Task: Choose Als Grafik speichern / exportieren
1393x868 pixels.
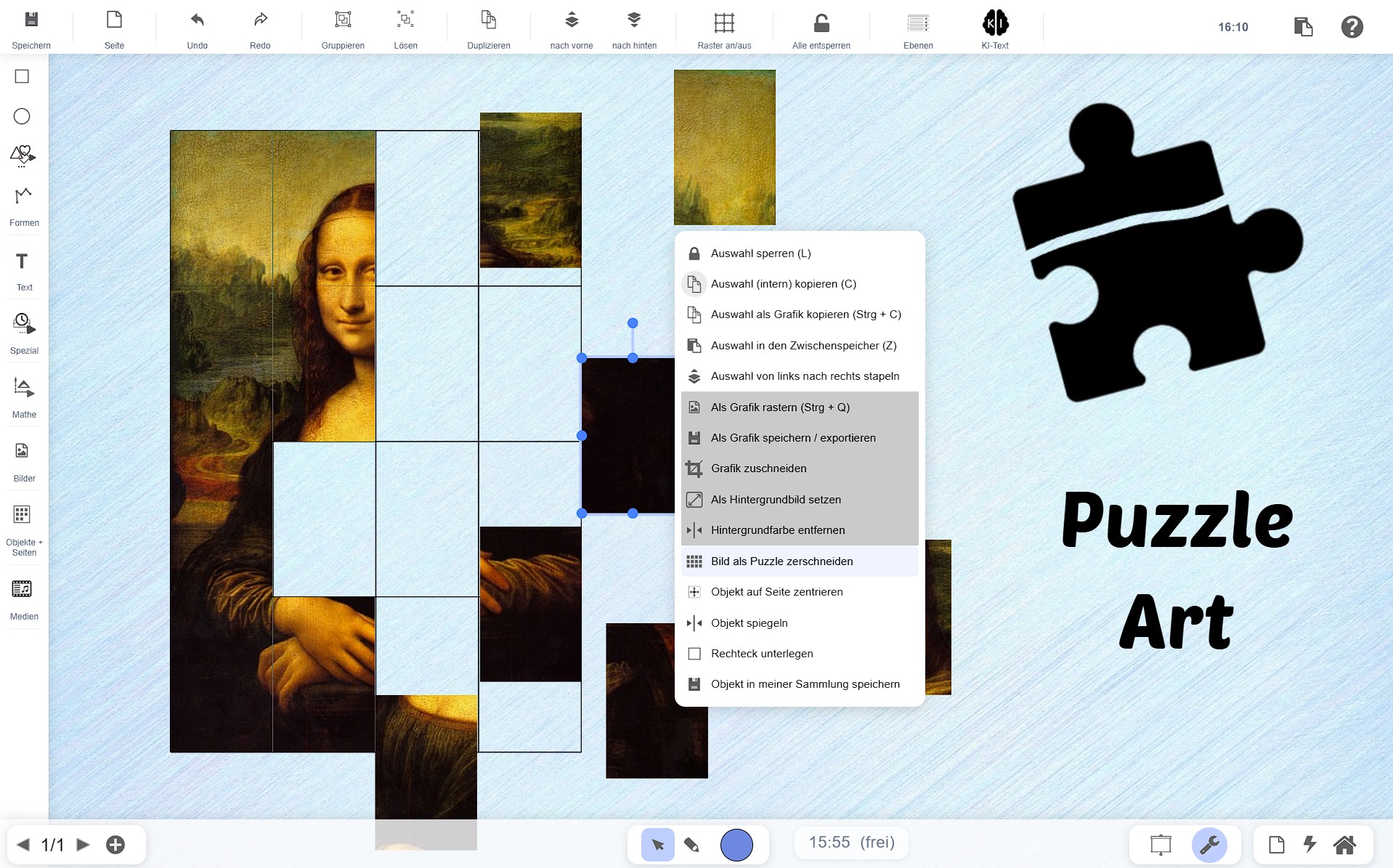Action: 800,438
